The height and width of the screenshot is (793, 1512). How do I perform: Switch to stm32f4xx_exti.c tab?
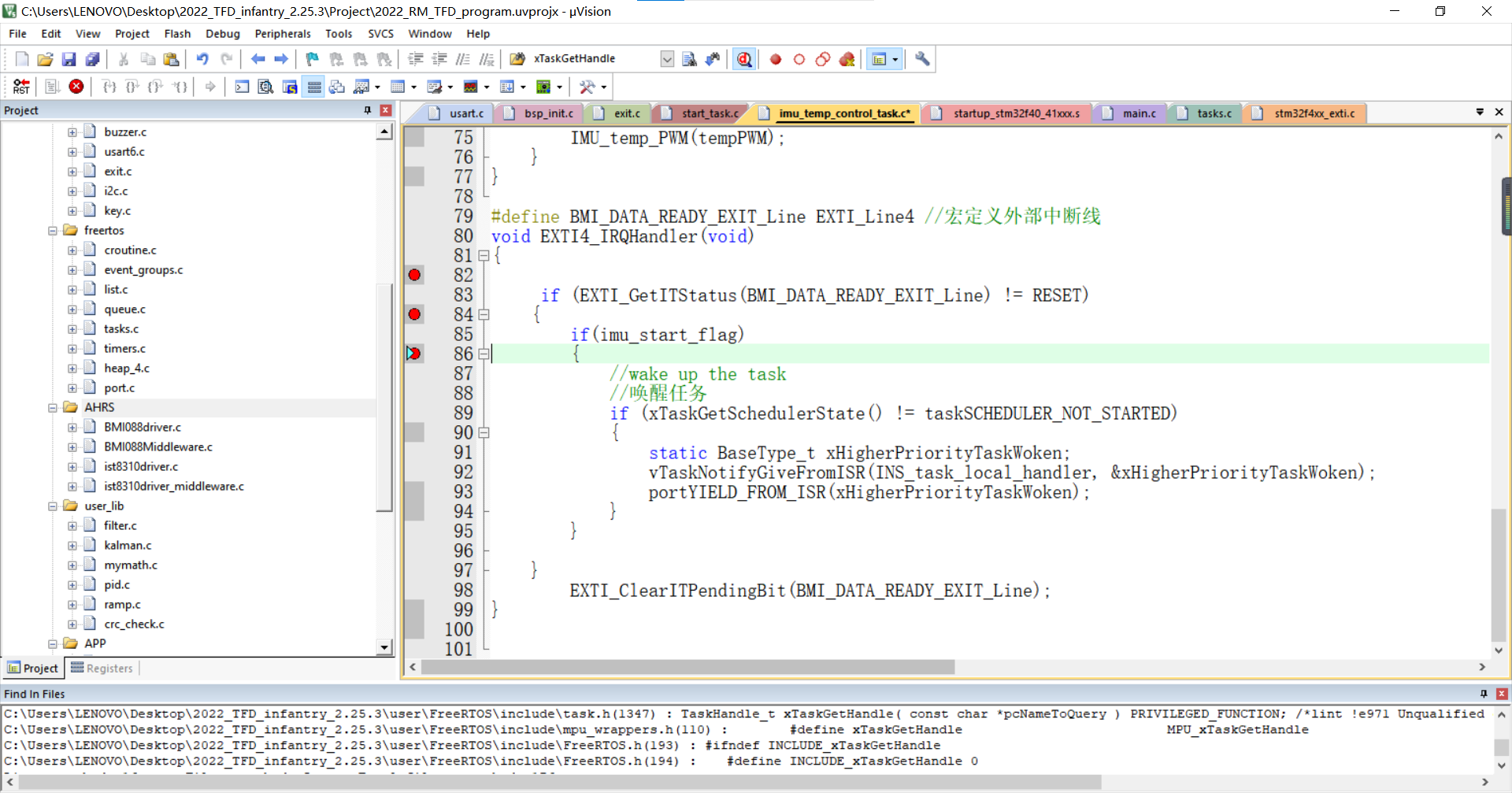(1306, 113)
